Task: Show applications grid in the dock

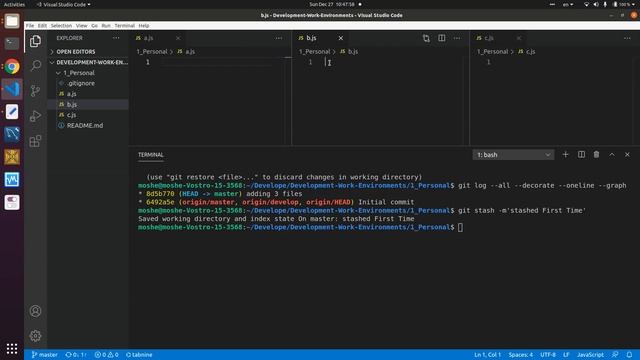Action: point(12,348)
